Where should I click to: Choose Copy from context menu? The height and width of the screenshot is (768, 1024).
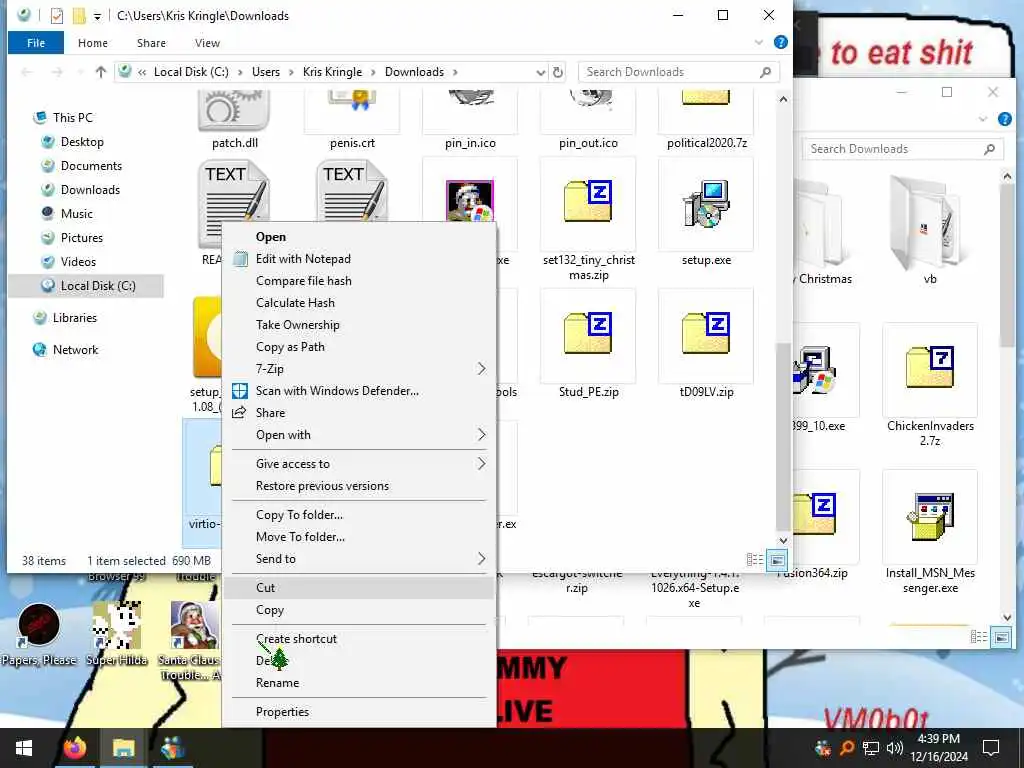pos(359,610)
